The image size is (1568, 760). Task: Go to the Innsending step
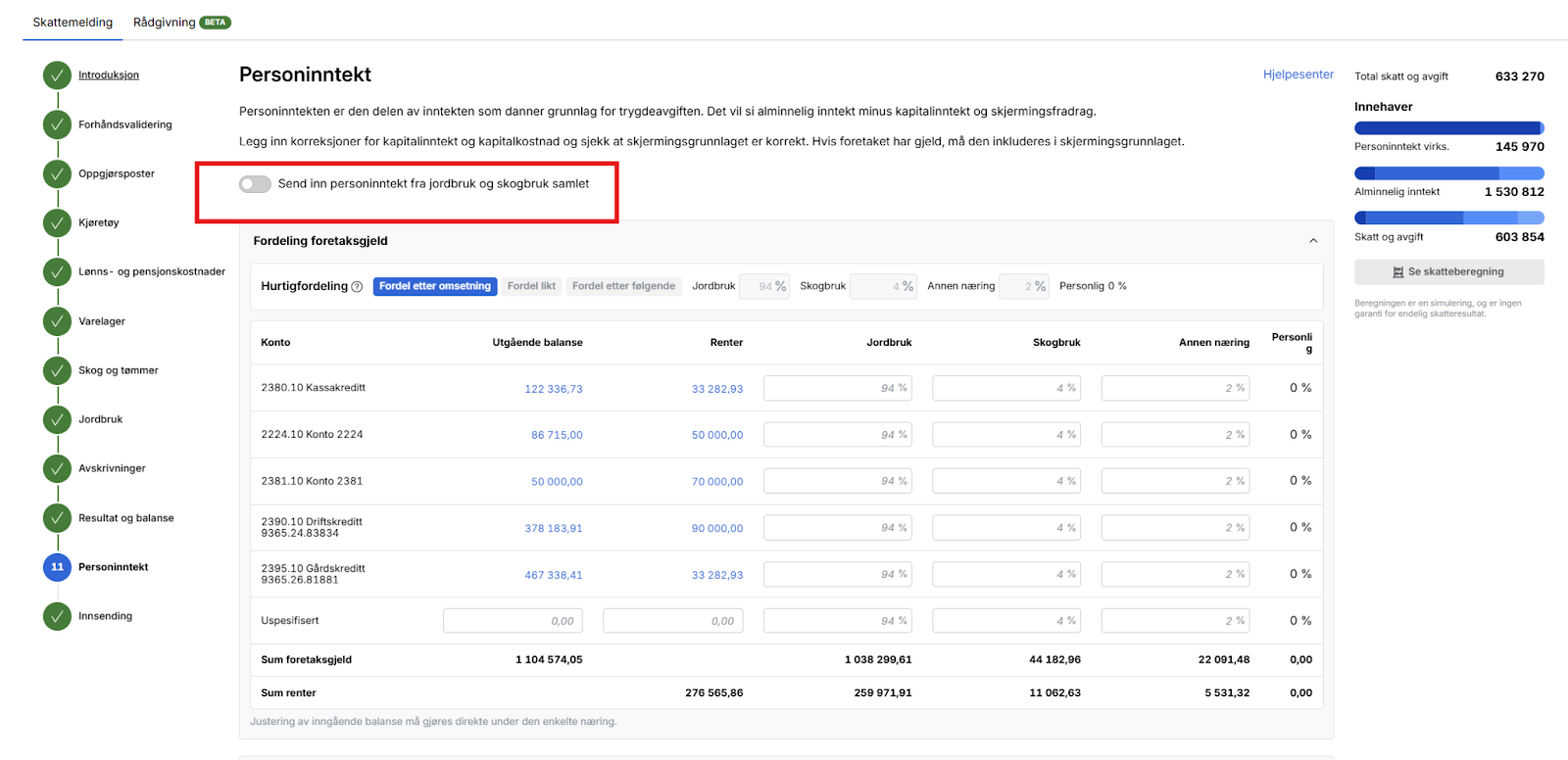106,616
